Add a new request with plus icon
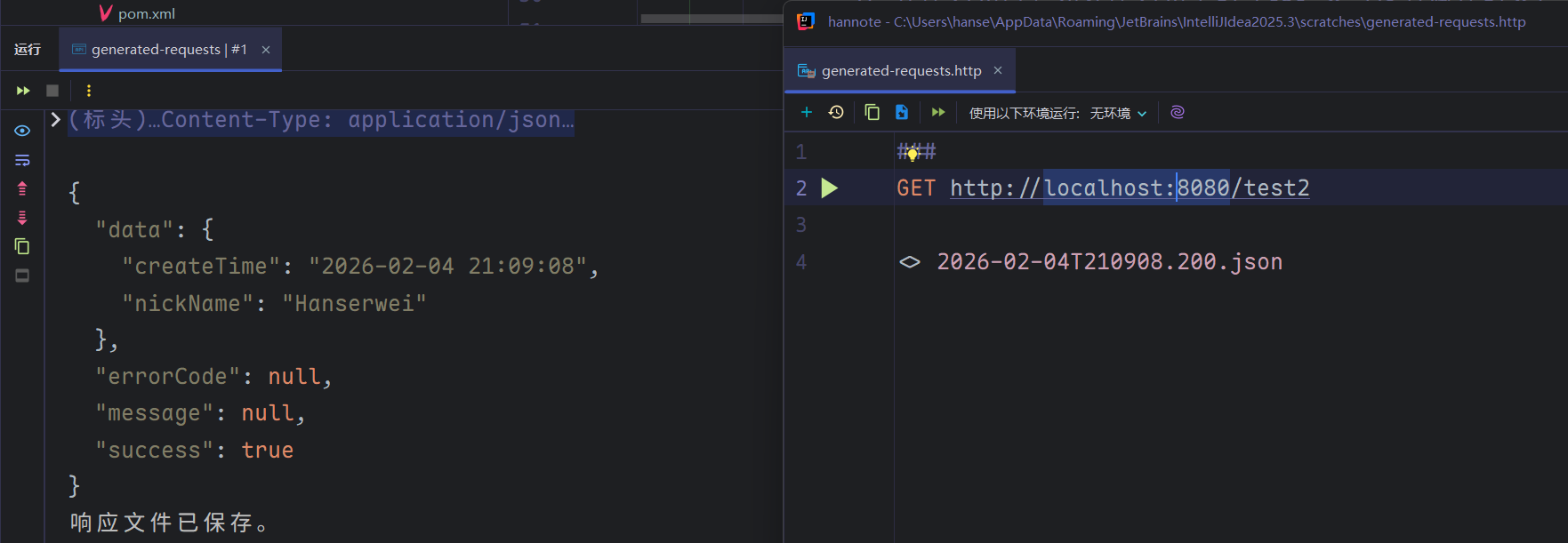The image size is (1568, 543). tap(806, 112)
